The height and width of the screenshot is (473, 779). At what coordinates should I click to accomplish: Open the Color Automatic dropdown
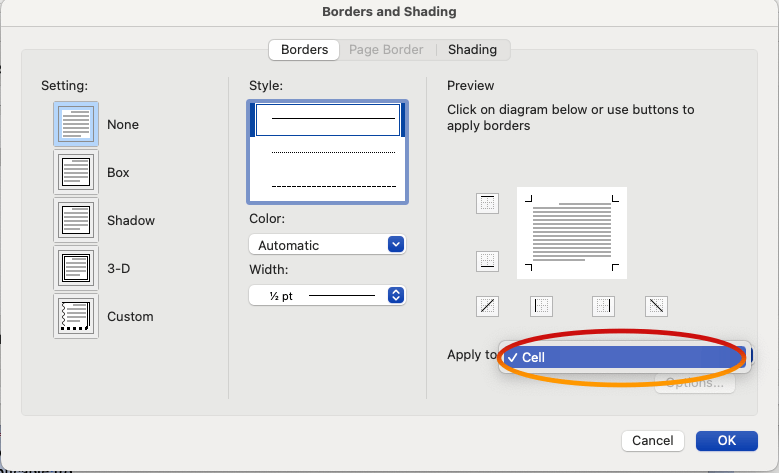coord(327,245)
